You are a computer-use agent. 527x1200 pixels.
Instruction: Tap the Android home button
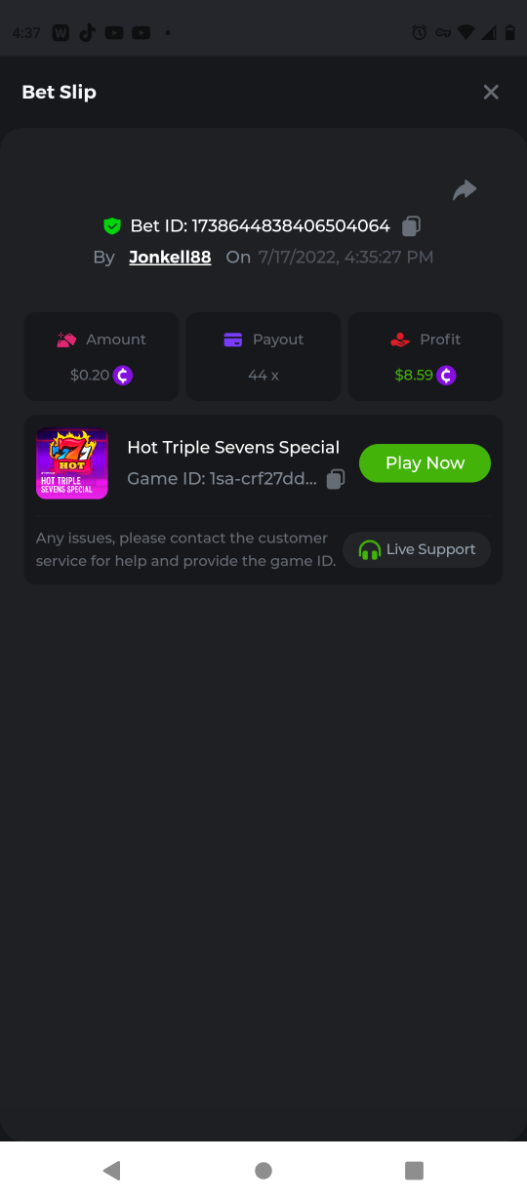[263, 1170]
